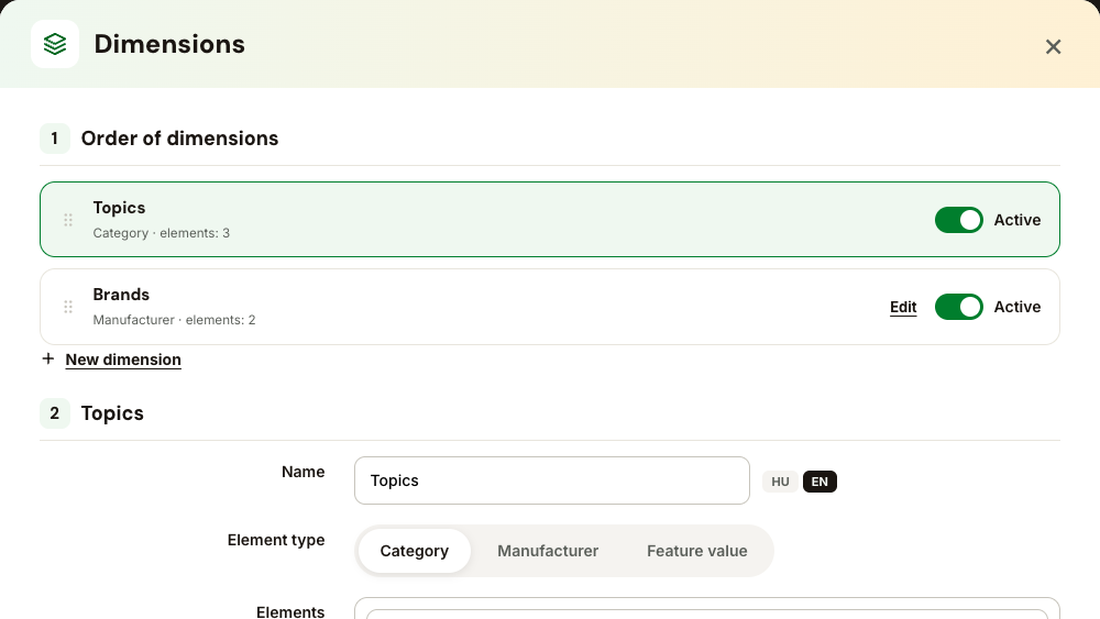Click the Name field label
The width and height of the screenshot is (1100, 619).
[x=303, y=472]
